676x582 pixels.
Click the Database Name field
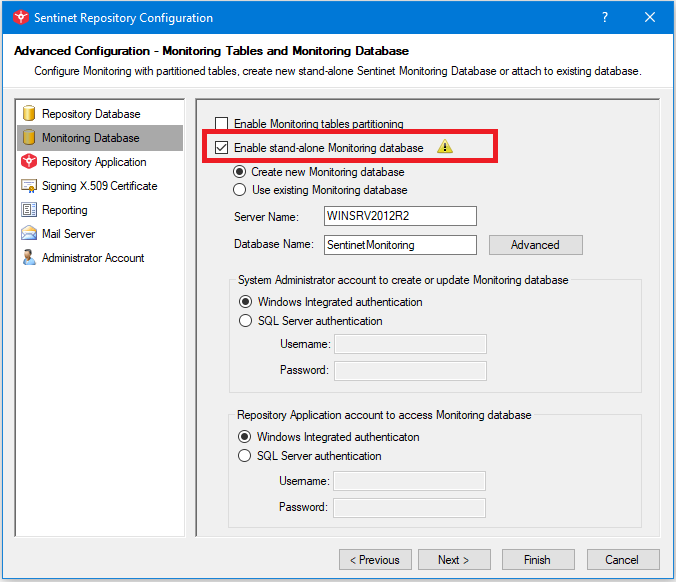pos(400,245)
